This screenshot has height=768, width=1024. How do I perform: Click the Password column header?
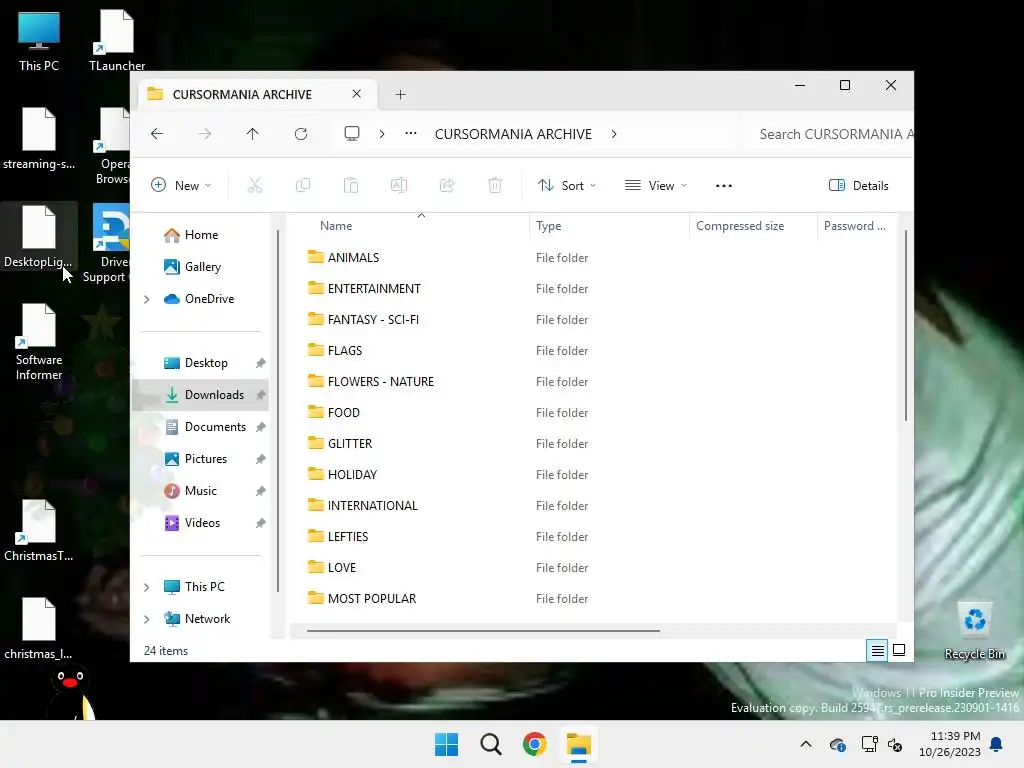click(856, 226)
